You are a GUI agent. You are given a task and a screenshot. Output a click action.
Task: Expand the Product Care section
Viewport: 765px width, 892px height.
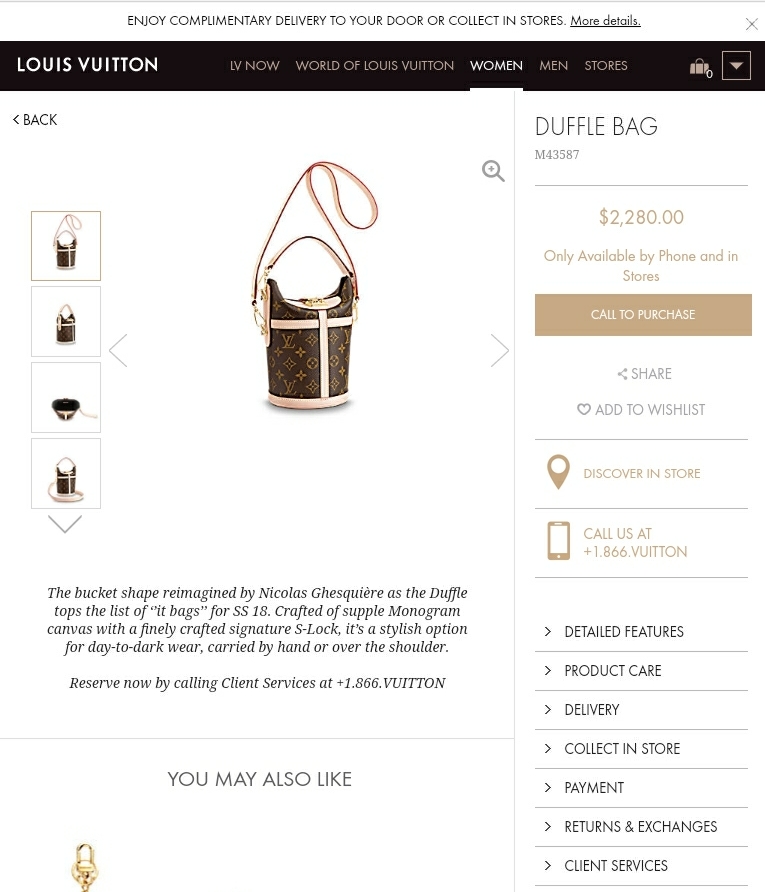pyautogui.click(x=641, y=671)
